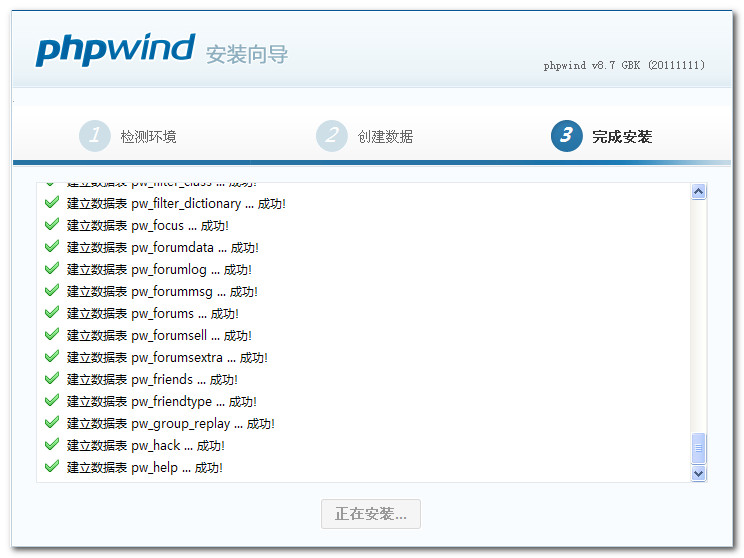Select text '建立数据表 pw_friends ... 成功!'
744x558 pixels.
pyautogui.click(x=152, y=380)
